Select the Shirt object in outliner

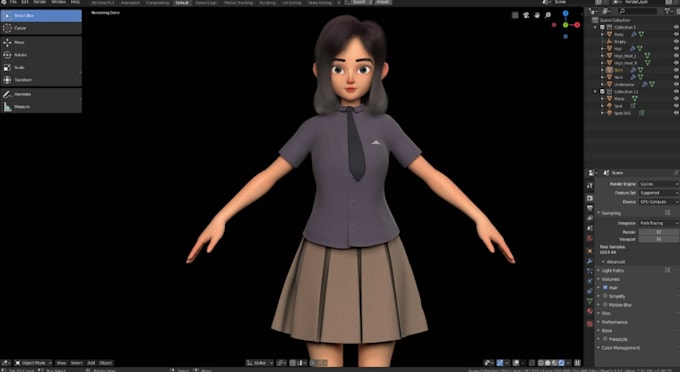click(x=619, y=70)
